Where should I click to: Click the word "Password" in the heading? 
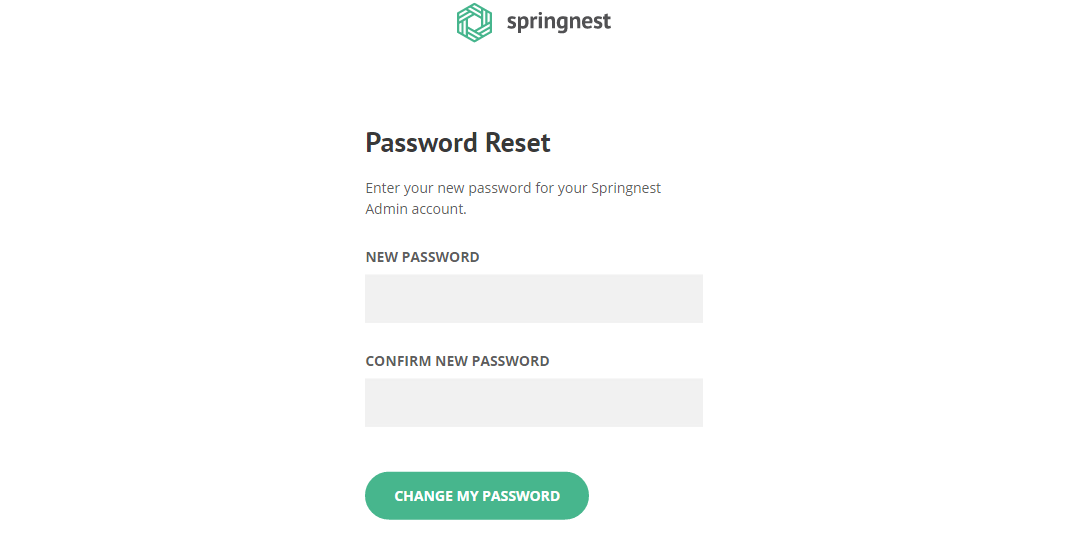point(422,143)
